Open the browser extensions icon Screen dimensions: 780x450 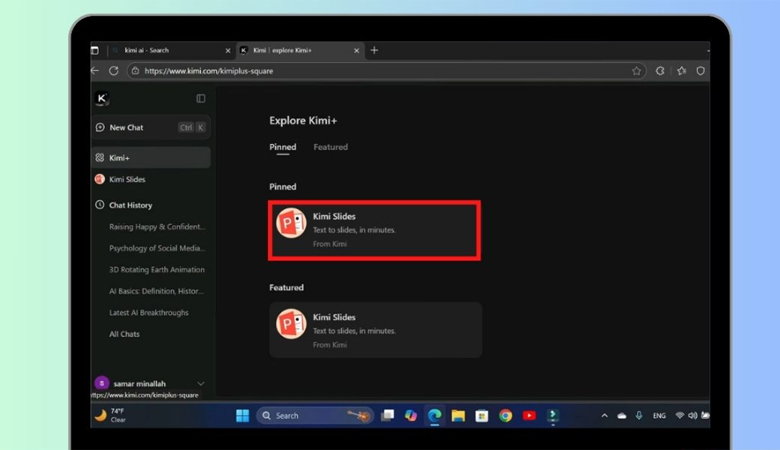660,71
